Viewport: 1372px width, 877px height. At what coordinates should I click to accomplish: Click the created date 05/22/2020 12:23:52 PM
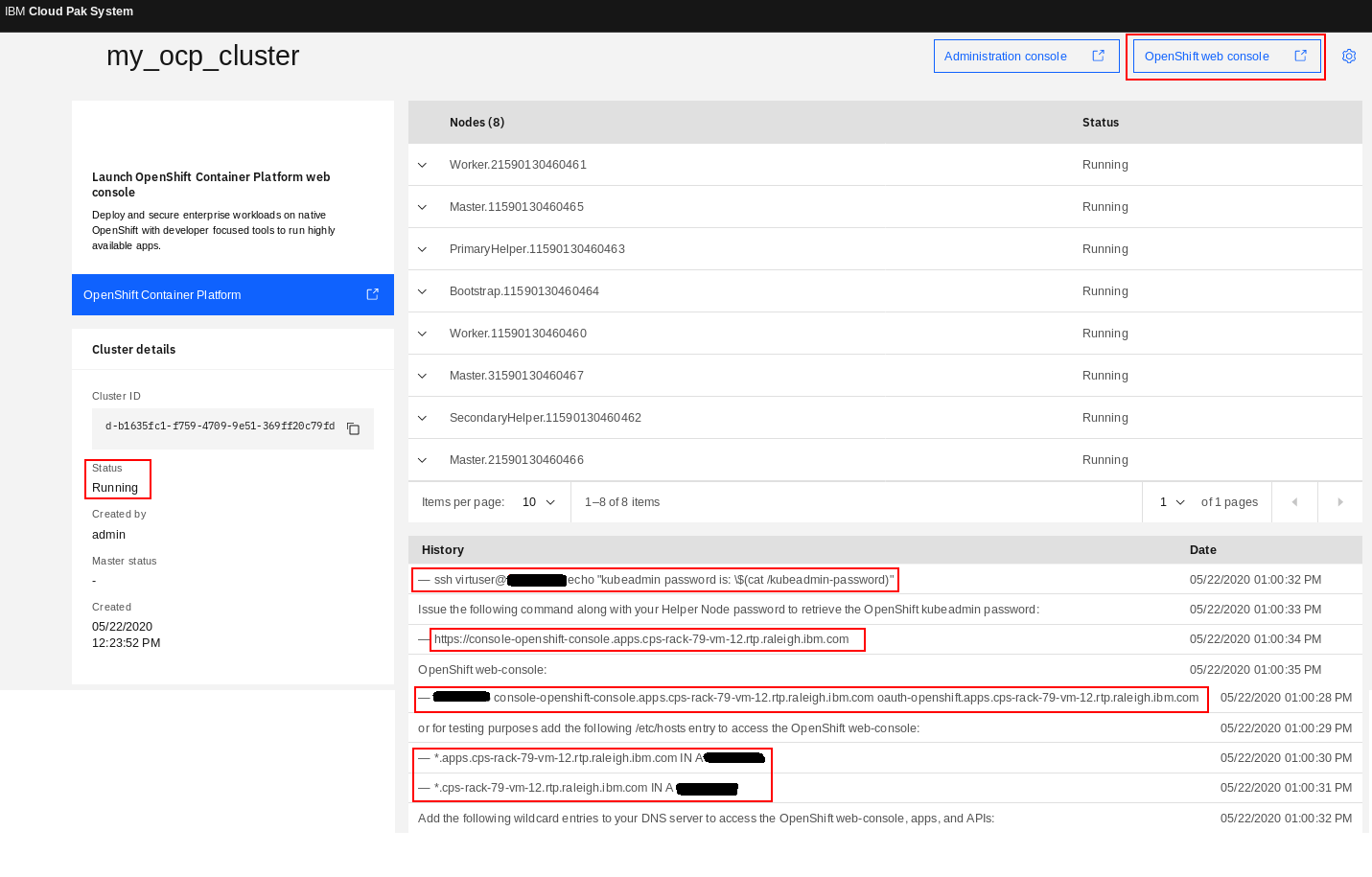click(x=126, y=635)
